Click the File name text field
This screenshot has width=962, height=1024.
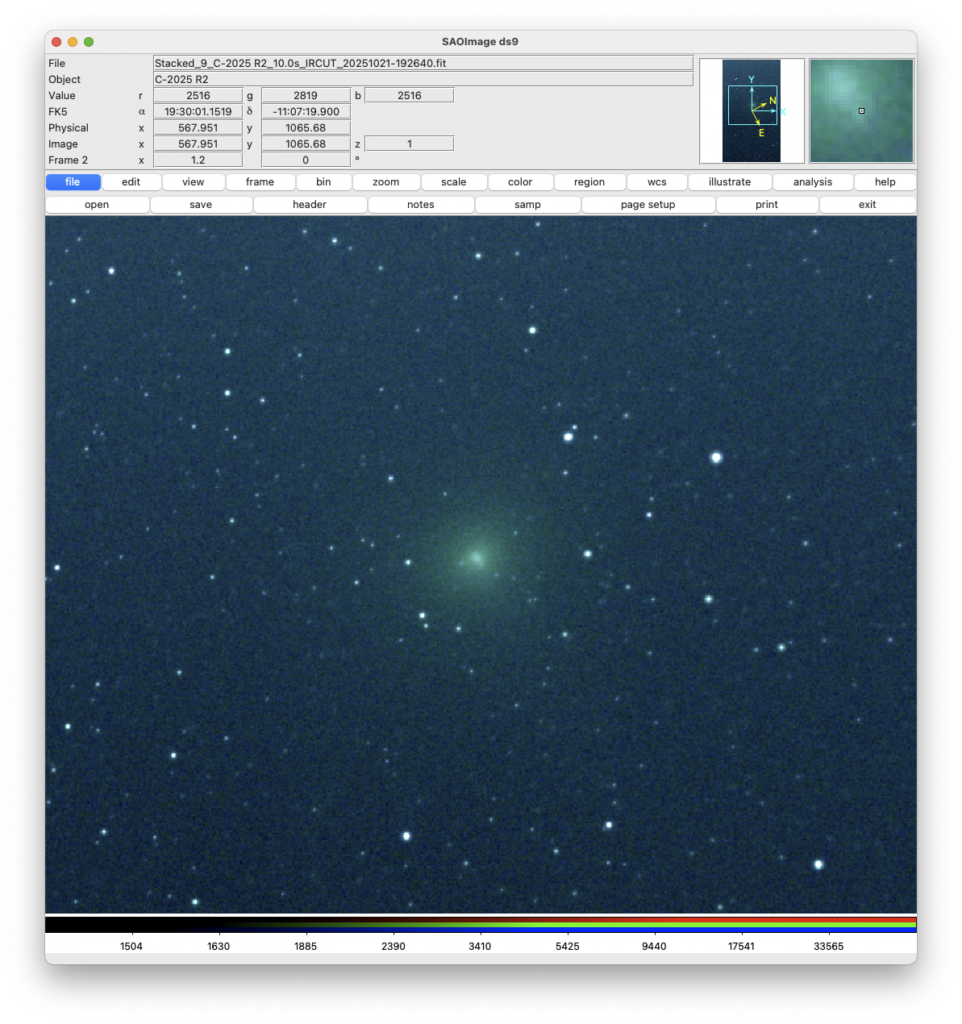(423, 63)
